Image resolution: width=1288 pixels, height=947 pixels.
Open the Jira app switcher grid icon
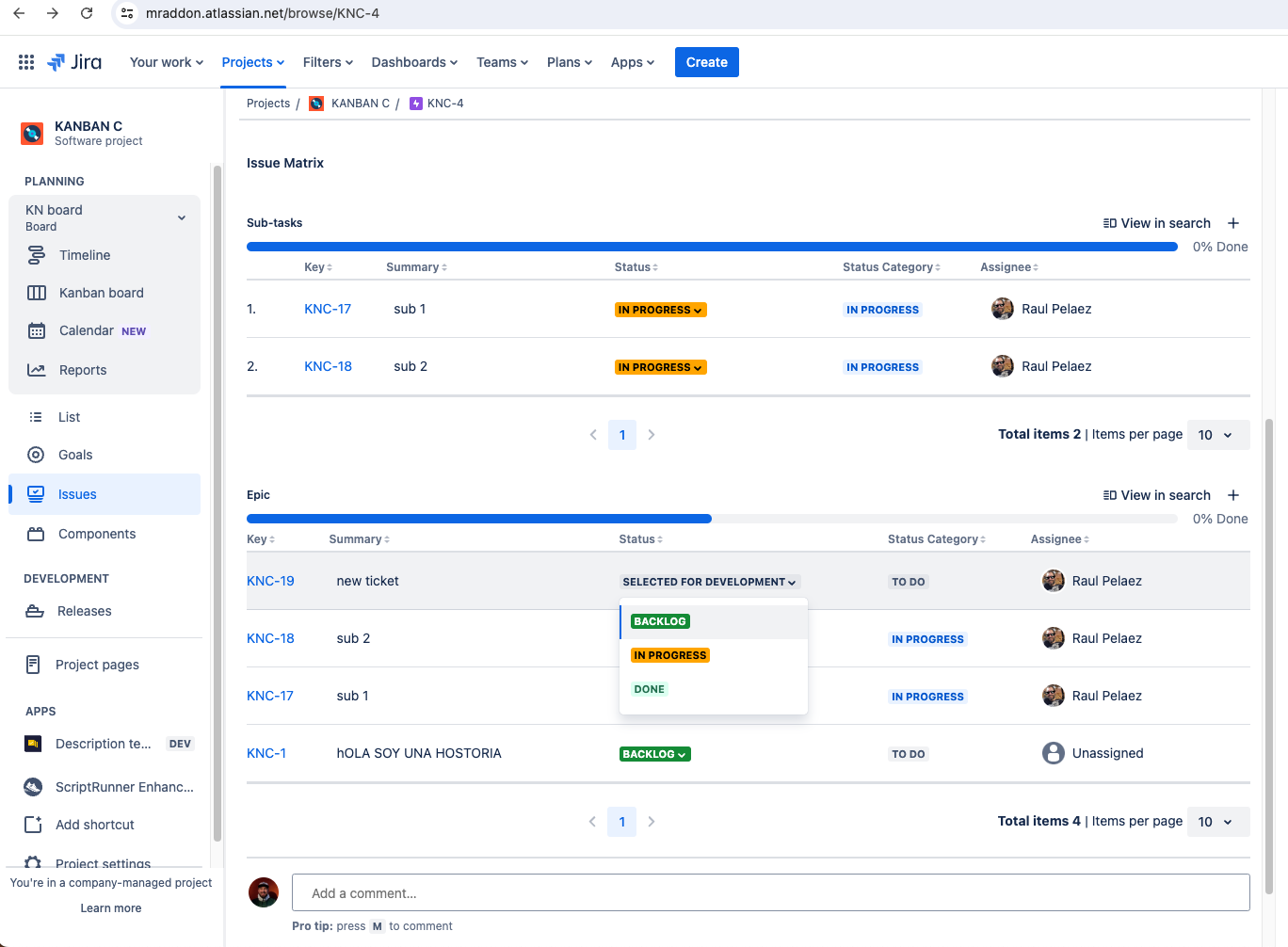click(x=26, y=62)
